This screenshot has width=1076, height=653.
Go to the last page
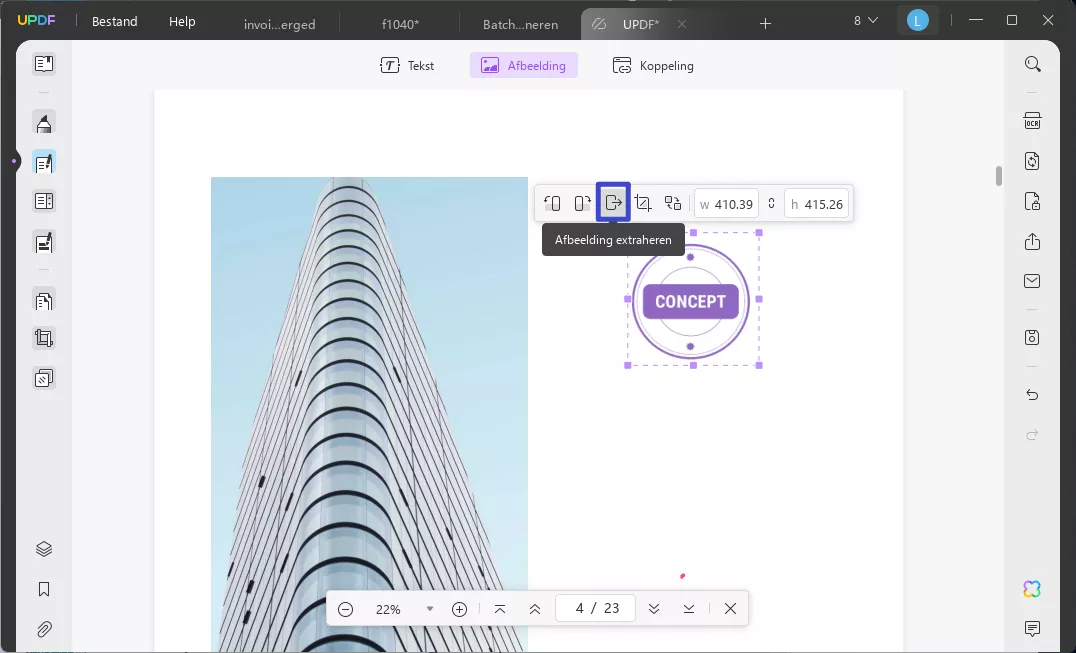coord(689,608)
